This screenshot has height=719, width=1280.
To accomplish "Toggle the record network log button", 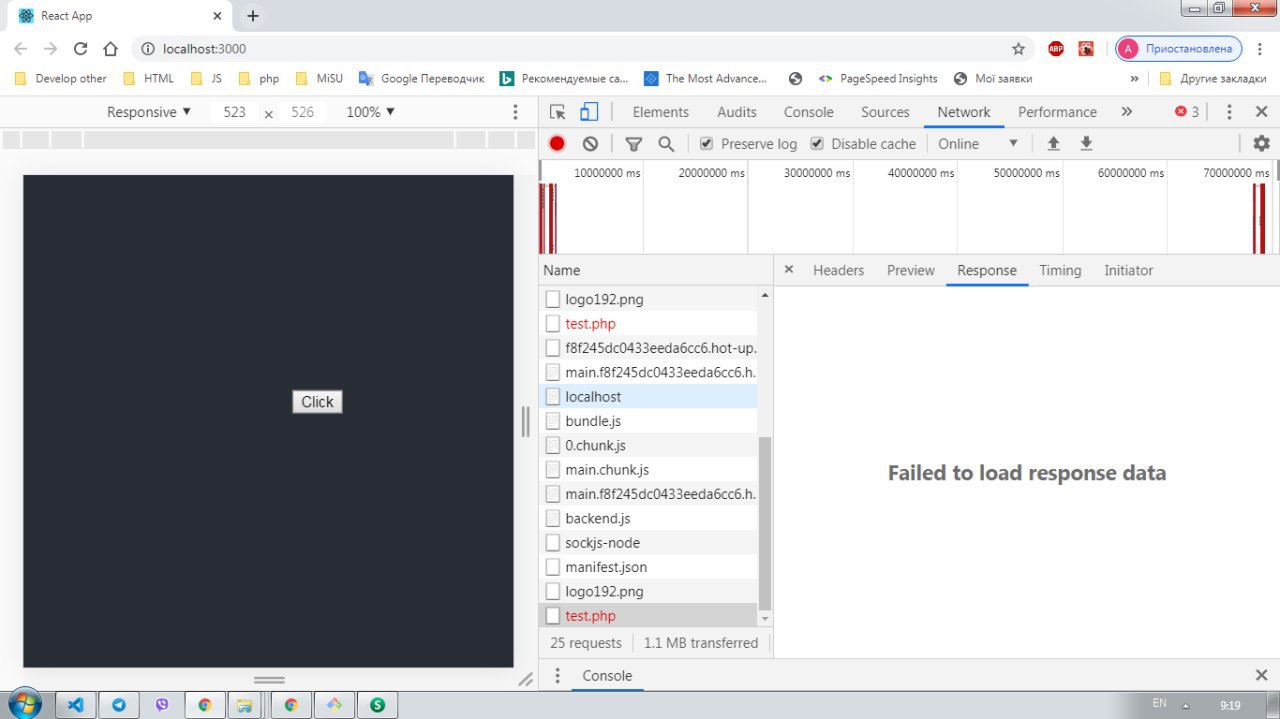I will (x=557, y=144).
